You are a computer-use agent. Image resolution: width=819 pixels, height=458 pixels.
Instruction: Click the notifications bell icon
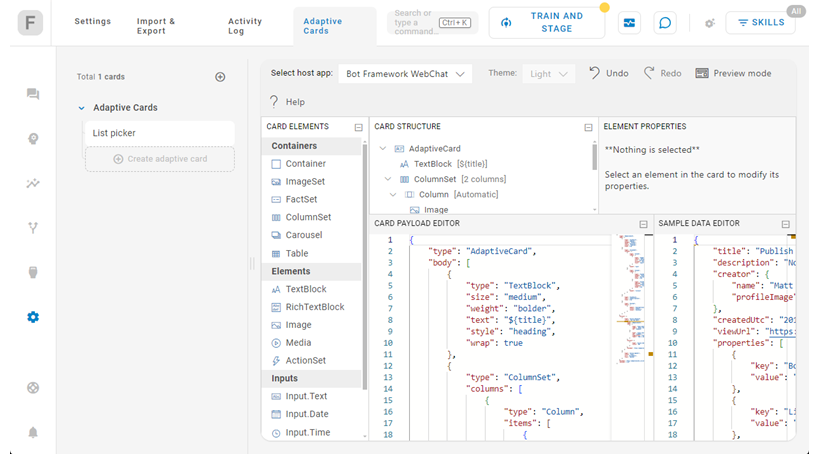point(33,432)
